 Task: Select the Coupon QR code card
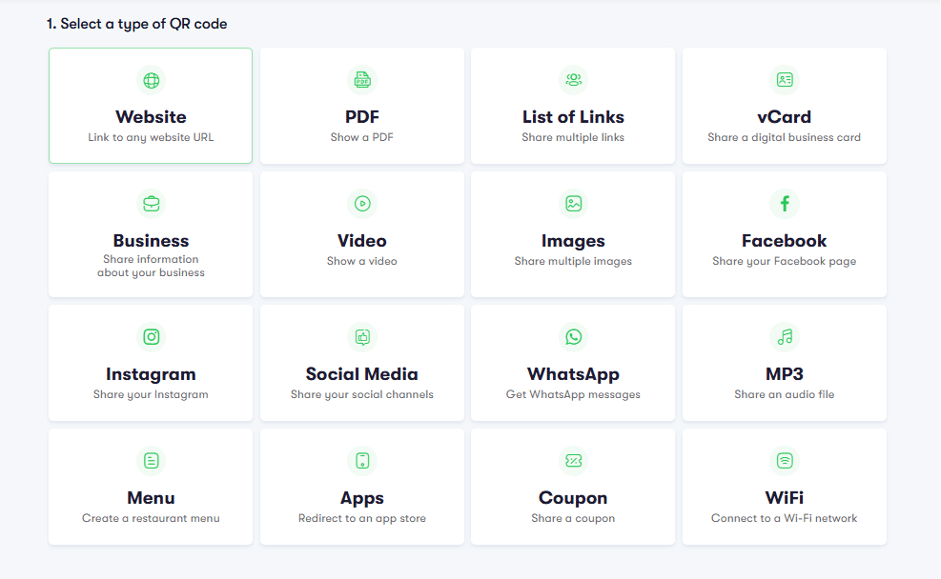pyautogui.click(x=573, y=487)
